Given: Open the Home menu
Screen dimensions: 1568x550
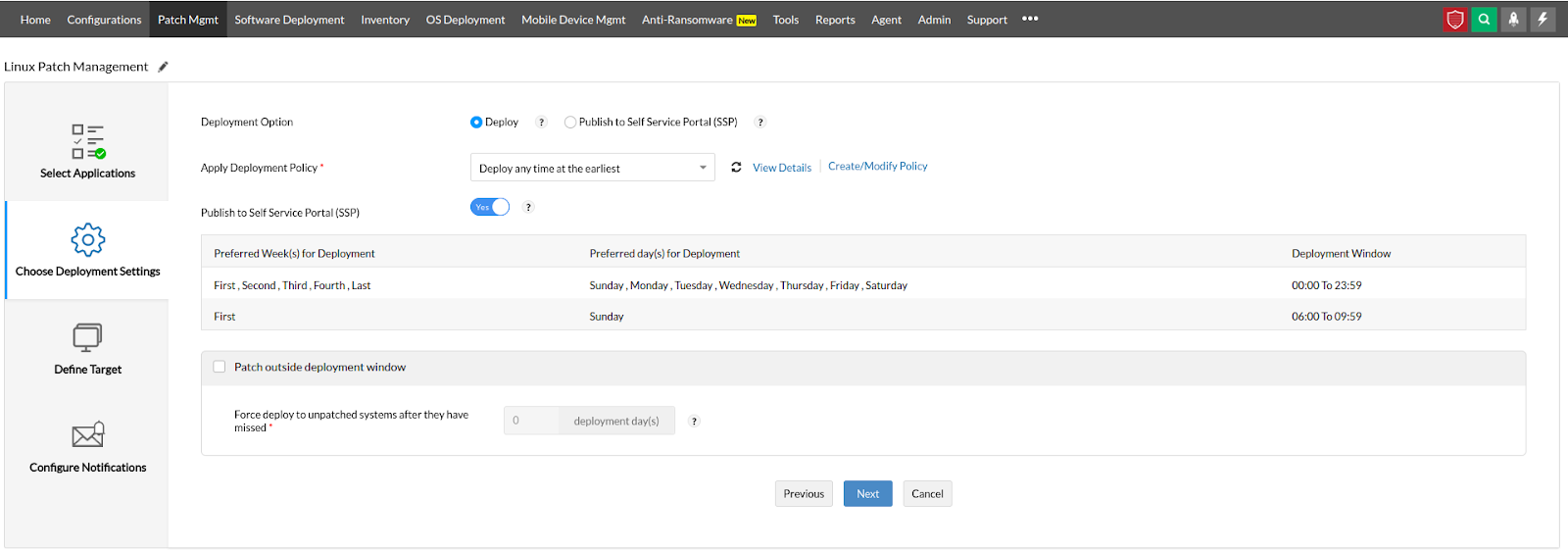Looking at the screenshot, I should pos(35,20).
